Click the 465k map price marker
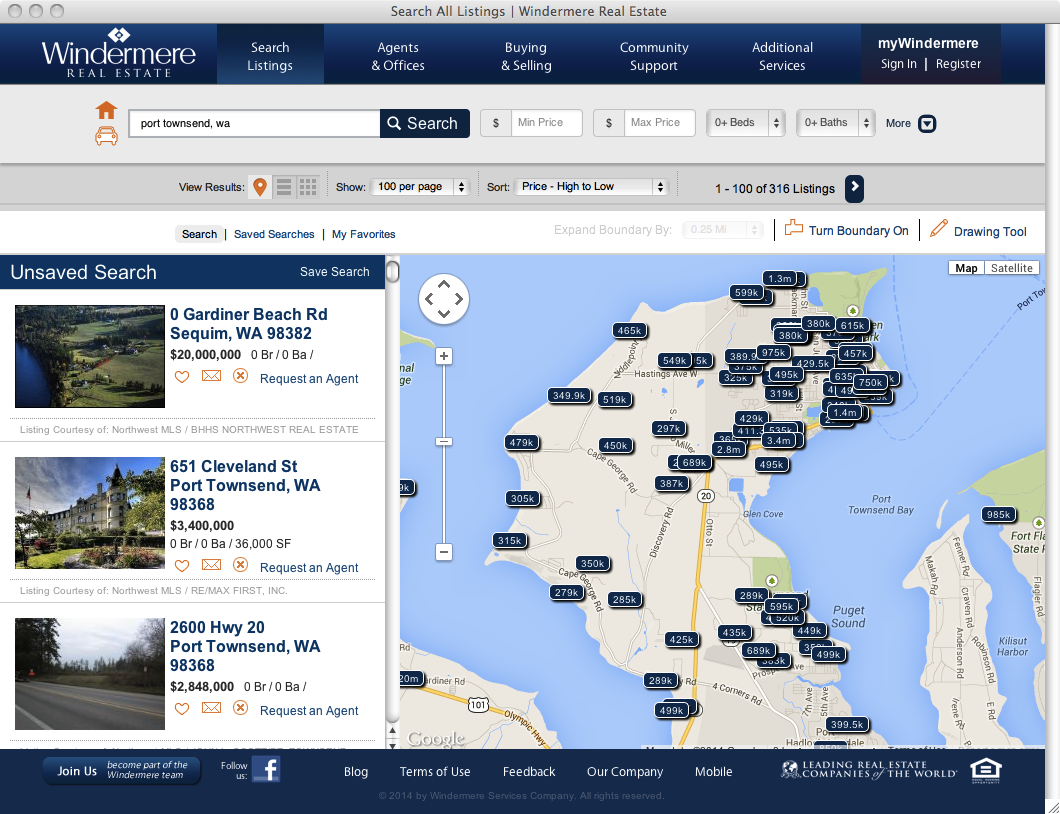This screenshot has width=1060, height=814. (x=629, y=331)
